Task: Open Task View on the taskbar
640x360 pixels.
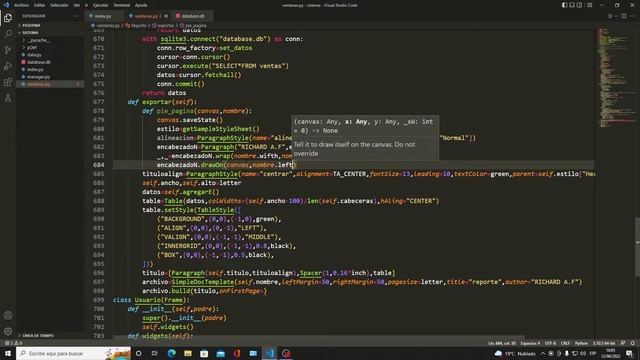Action: coord(155,353)
